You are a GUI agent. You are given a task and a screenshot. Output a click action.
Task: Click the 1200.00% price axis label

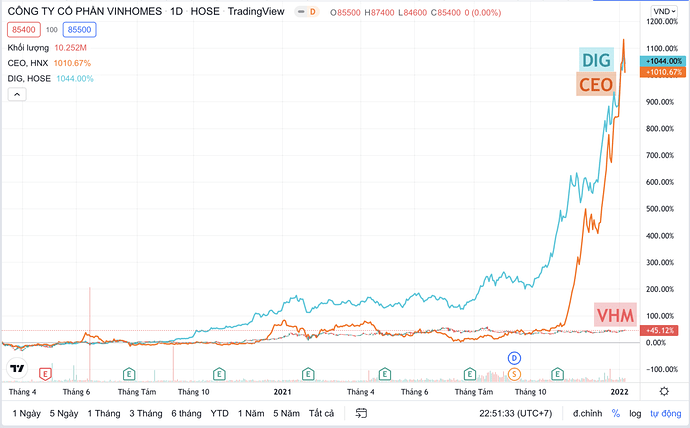click(x=661, y=22)
